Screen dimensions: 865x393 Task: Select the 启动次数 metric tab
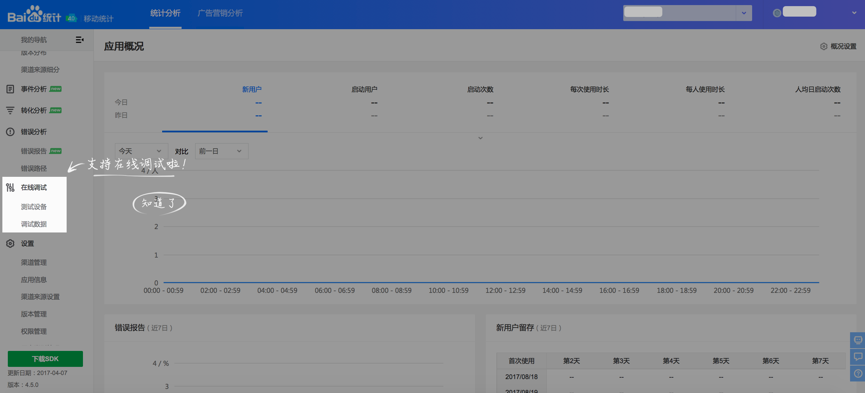coord(480,89)
